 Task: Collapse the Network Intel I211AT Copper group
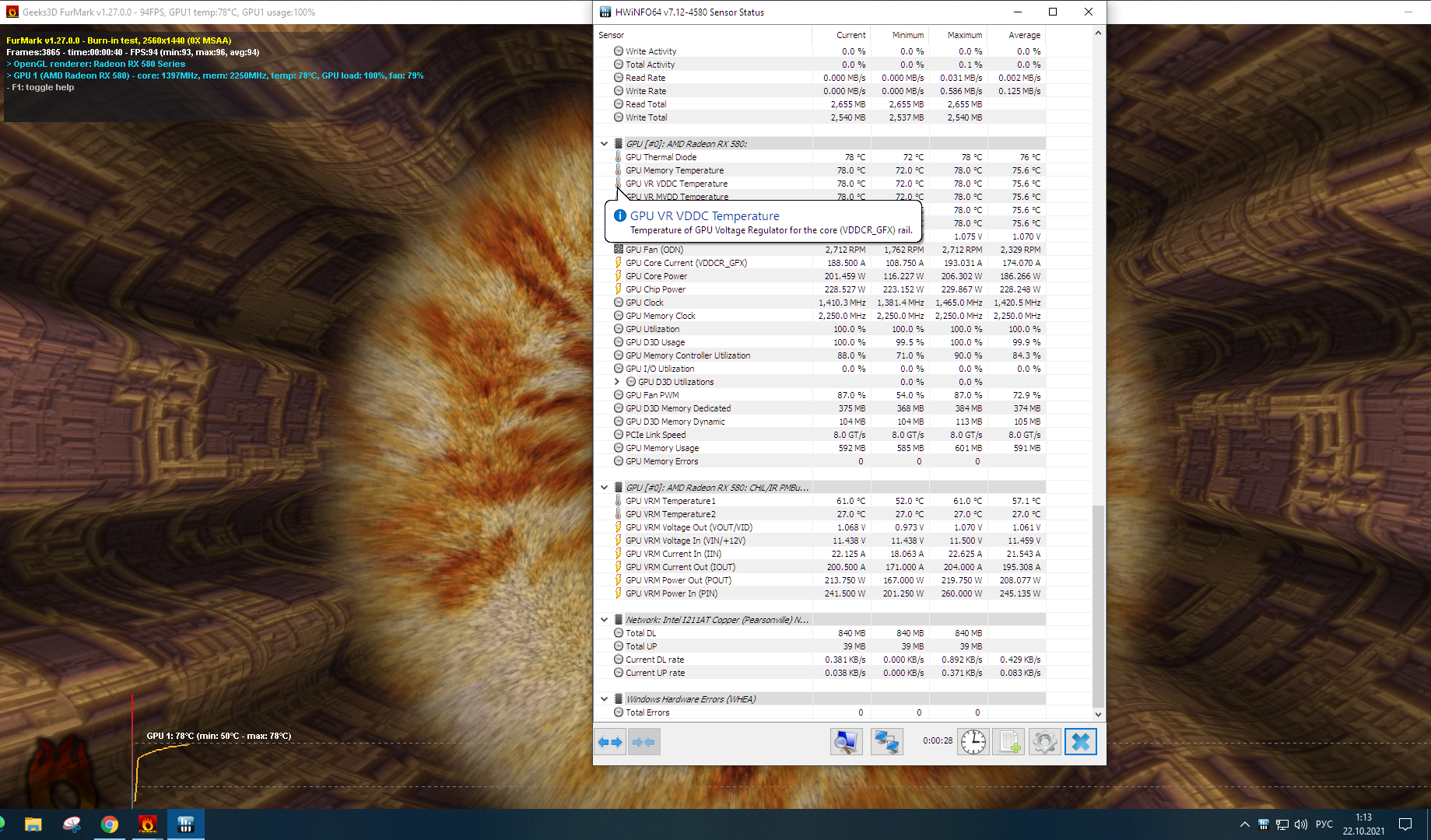pos(604,620)
